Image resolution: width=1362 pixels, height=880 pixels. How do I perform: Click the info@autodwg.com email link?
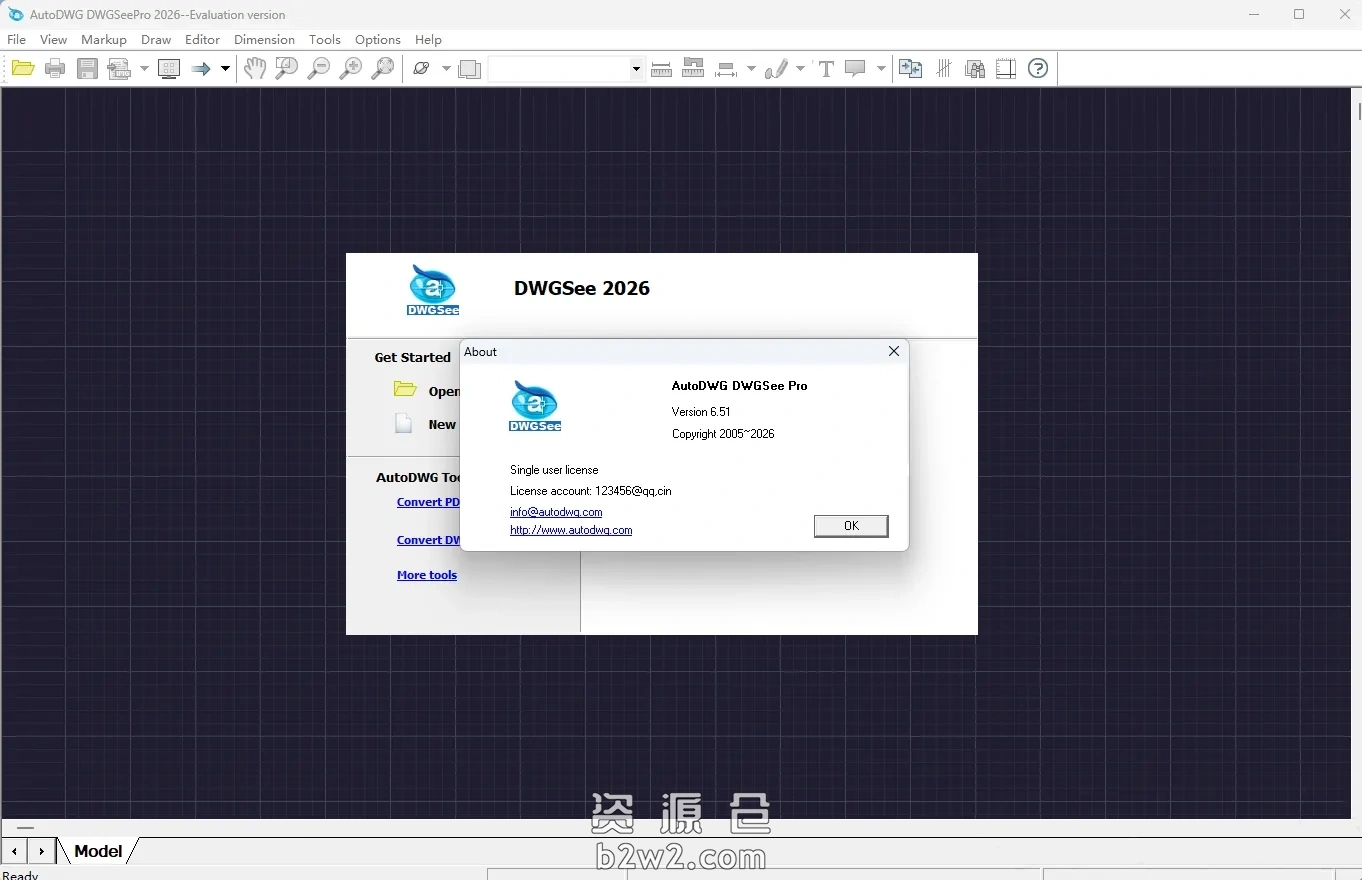click(x=556, y=512)
